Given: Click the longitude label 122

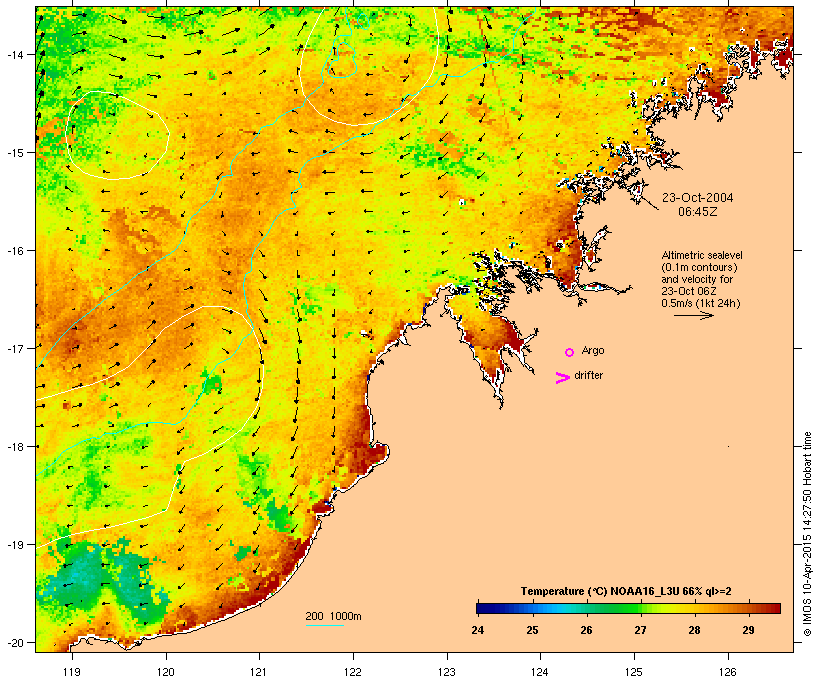Looking at the screenshot, I should coord(353,672).
